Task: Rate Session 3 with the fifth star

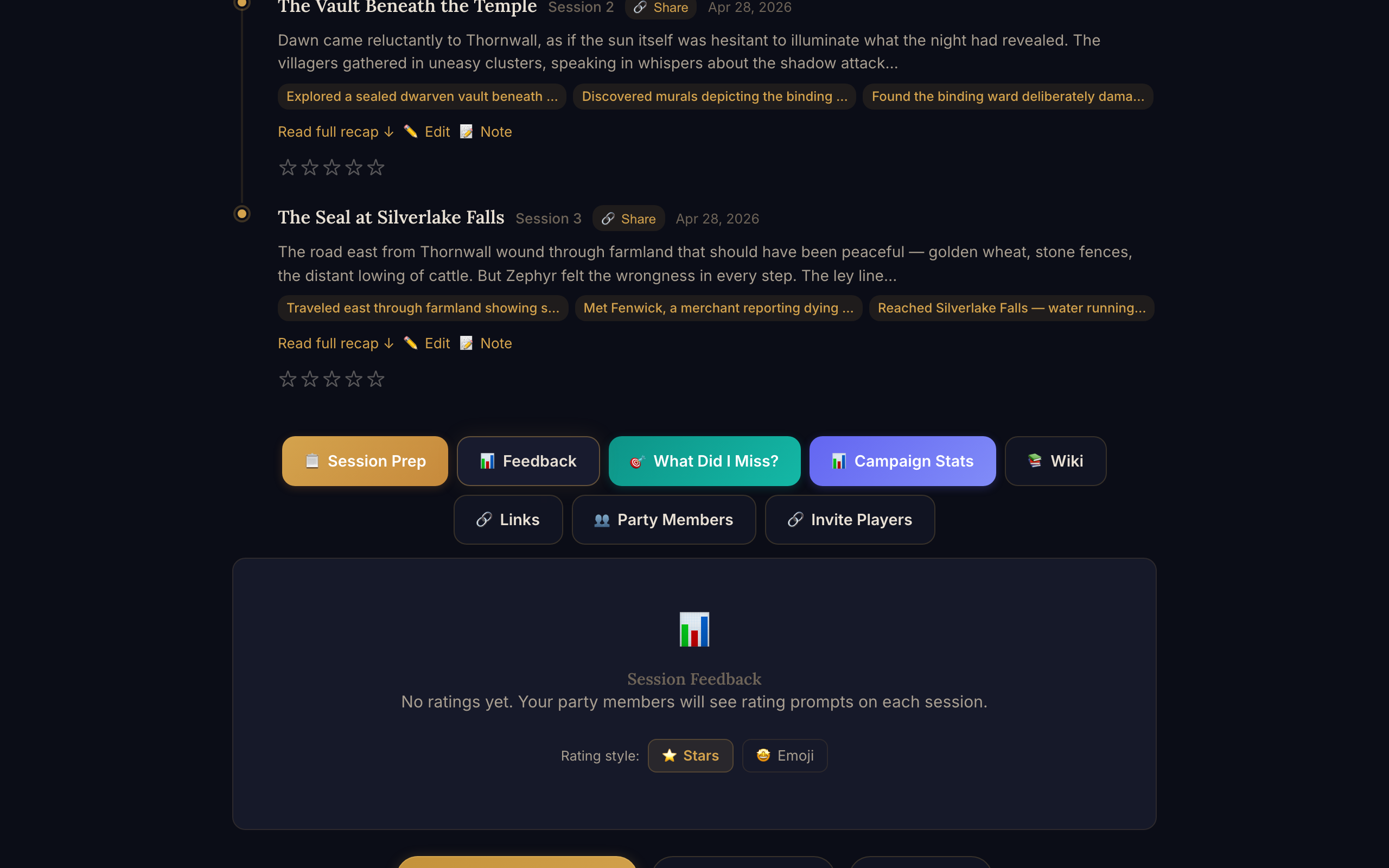Action: click(376, 379)
